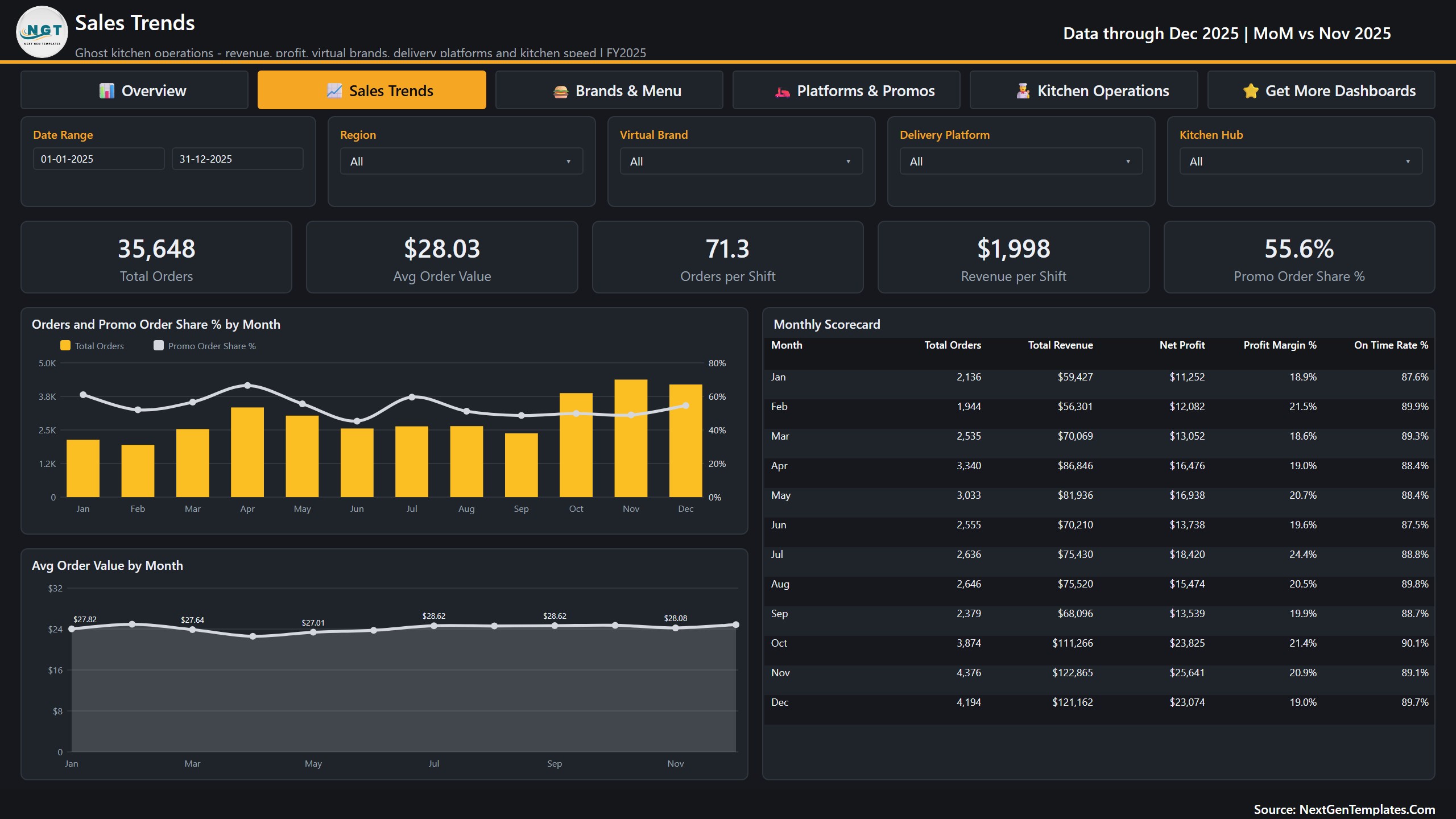The image size is (1456, 819).
Task: Open Get More Dashboards tab
Action: [1321, 90]
